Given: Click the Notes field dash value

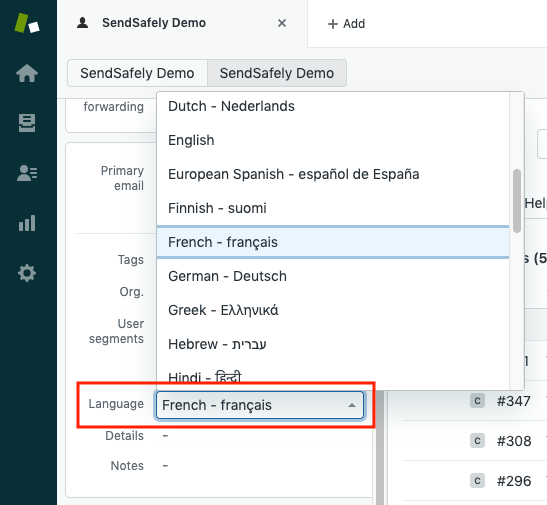Looking at the screenshot, I should [165, 466].
